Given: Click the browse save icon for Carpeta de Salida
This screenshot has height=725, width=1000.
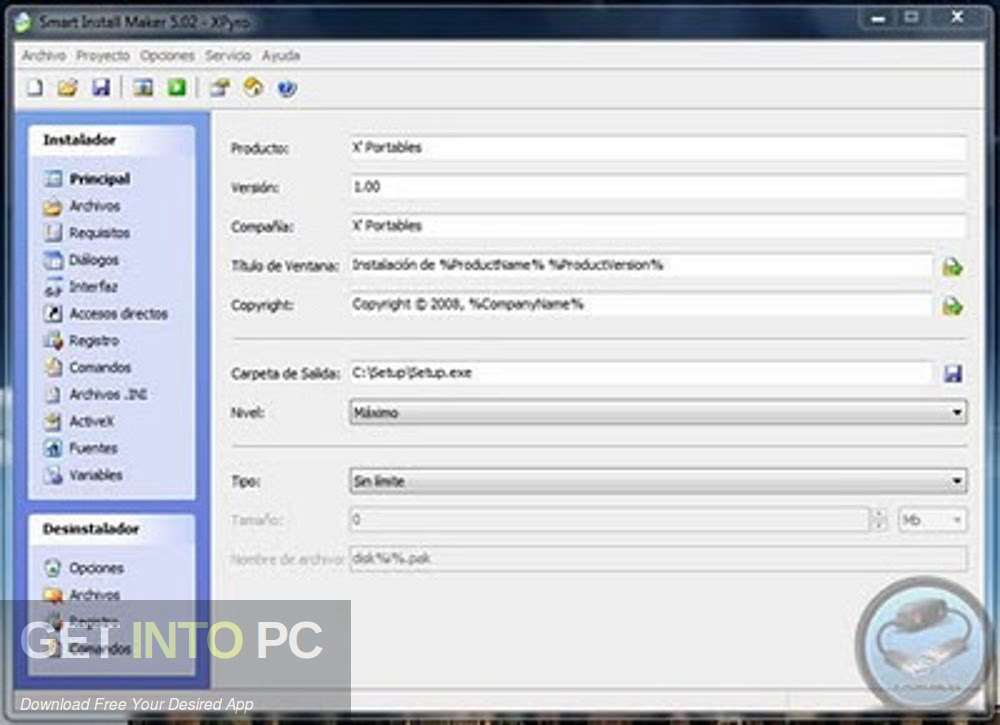Looking at the screenshot, I should 953,374.
